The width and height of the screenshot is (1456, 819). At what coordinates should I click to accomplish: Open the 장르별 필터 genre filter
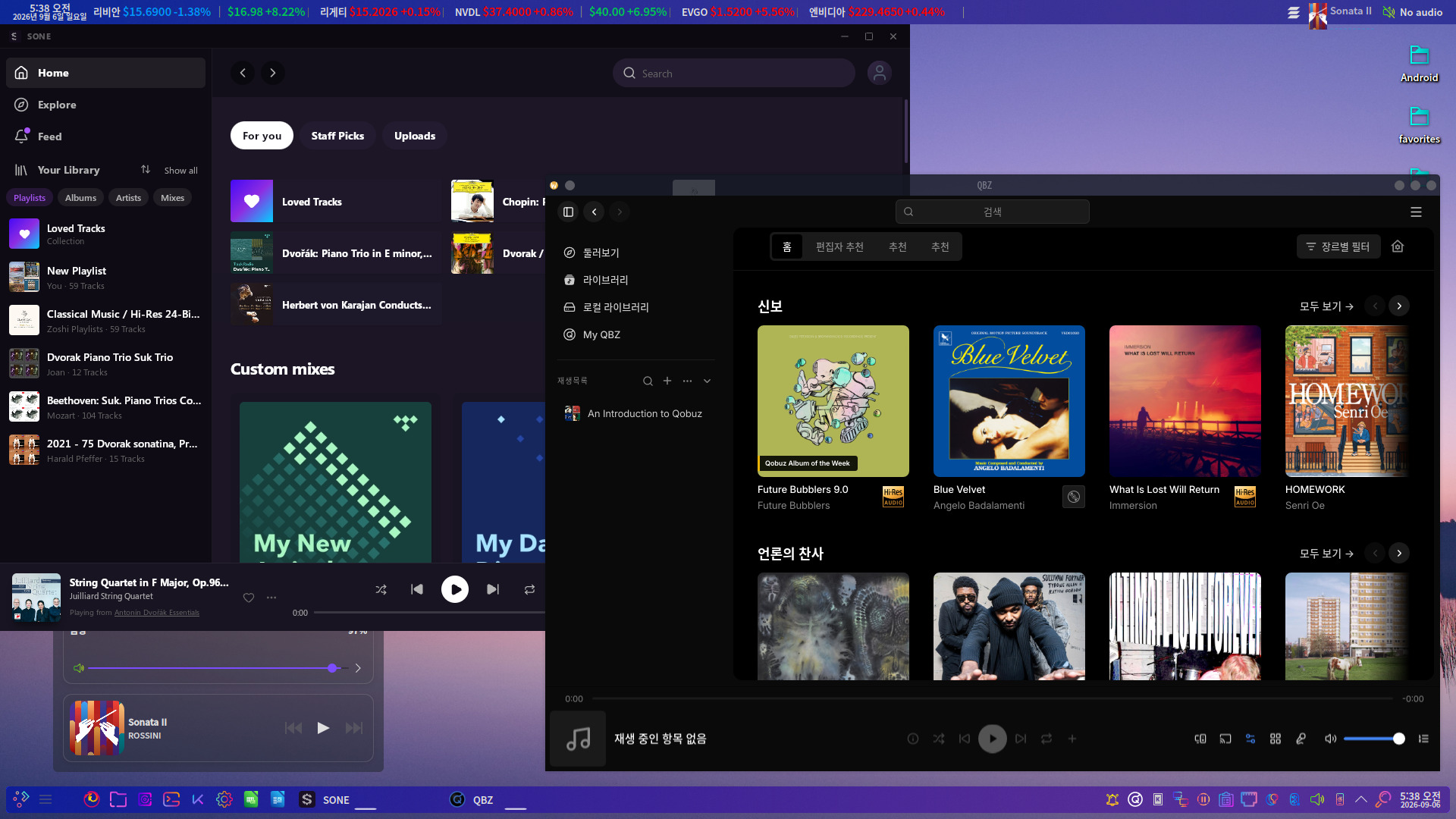click(x=1338, y=246)
